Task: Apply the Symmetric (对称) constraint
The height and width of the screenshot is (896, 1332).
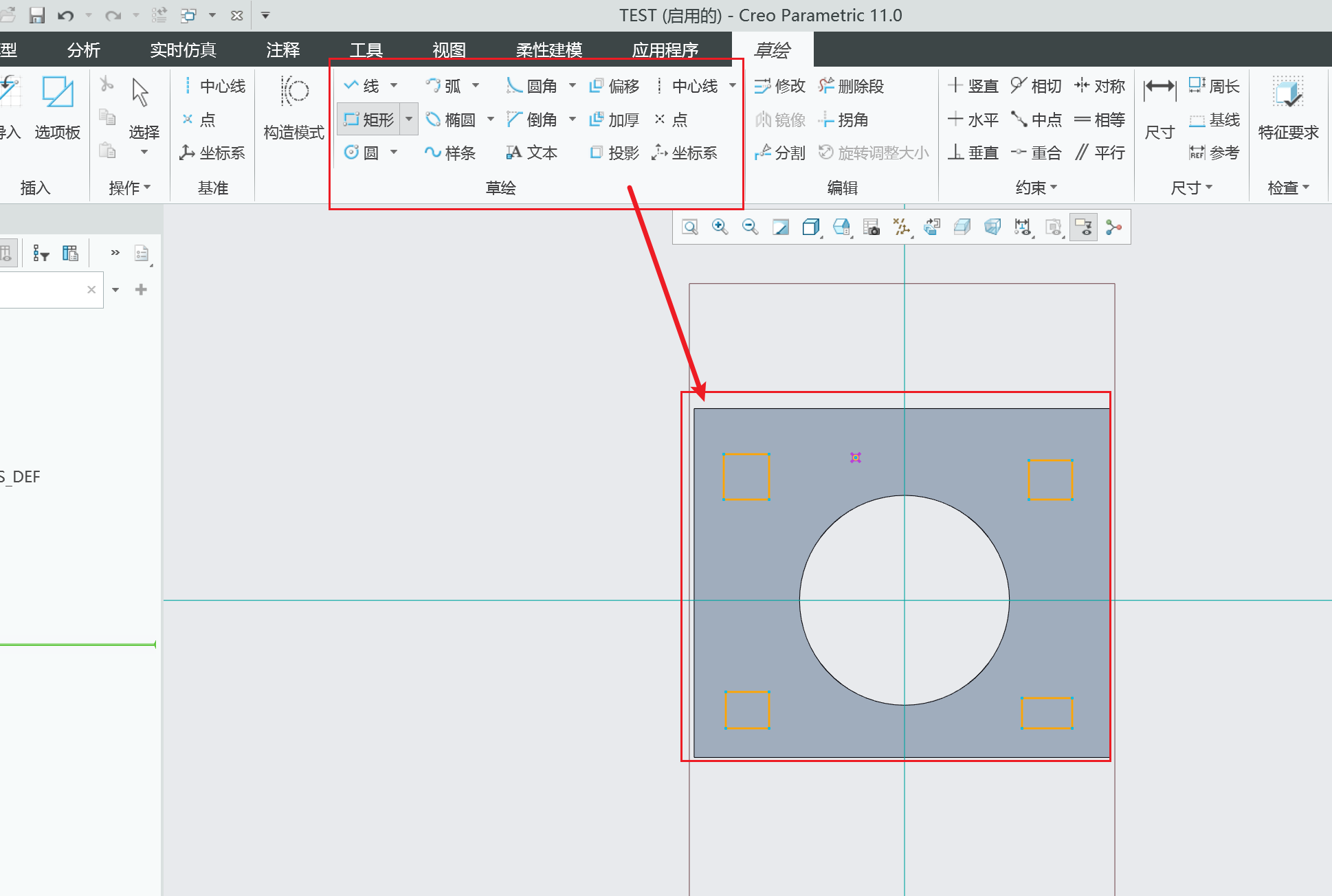Action: (1099, 86)
